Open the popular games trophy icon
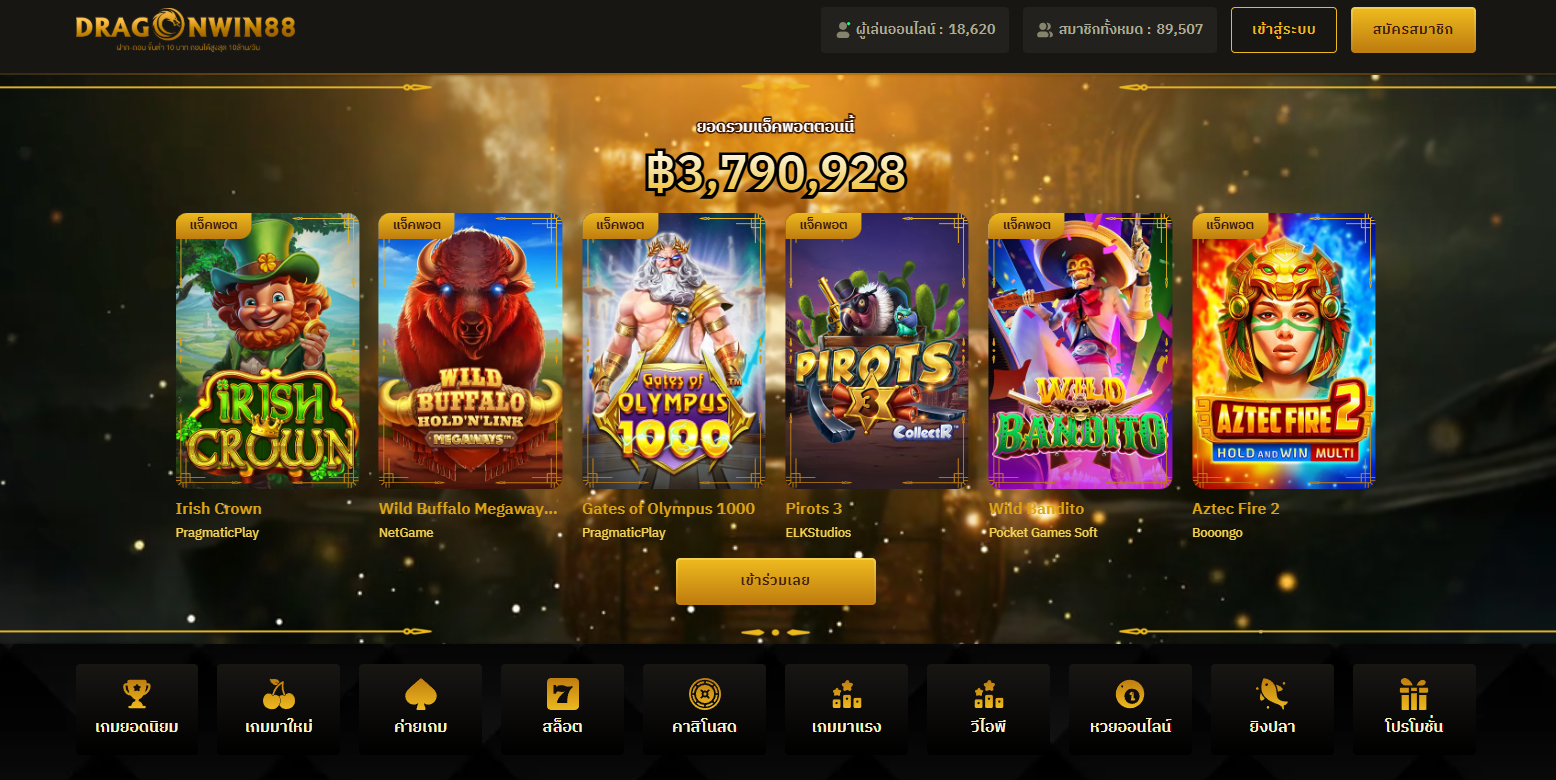 point(137,694)
